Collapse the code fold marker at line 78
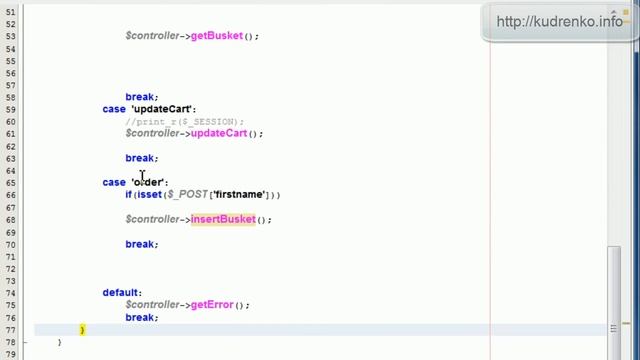The image size is (640, 360). click(x=25, y=342)
